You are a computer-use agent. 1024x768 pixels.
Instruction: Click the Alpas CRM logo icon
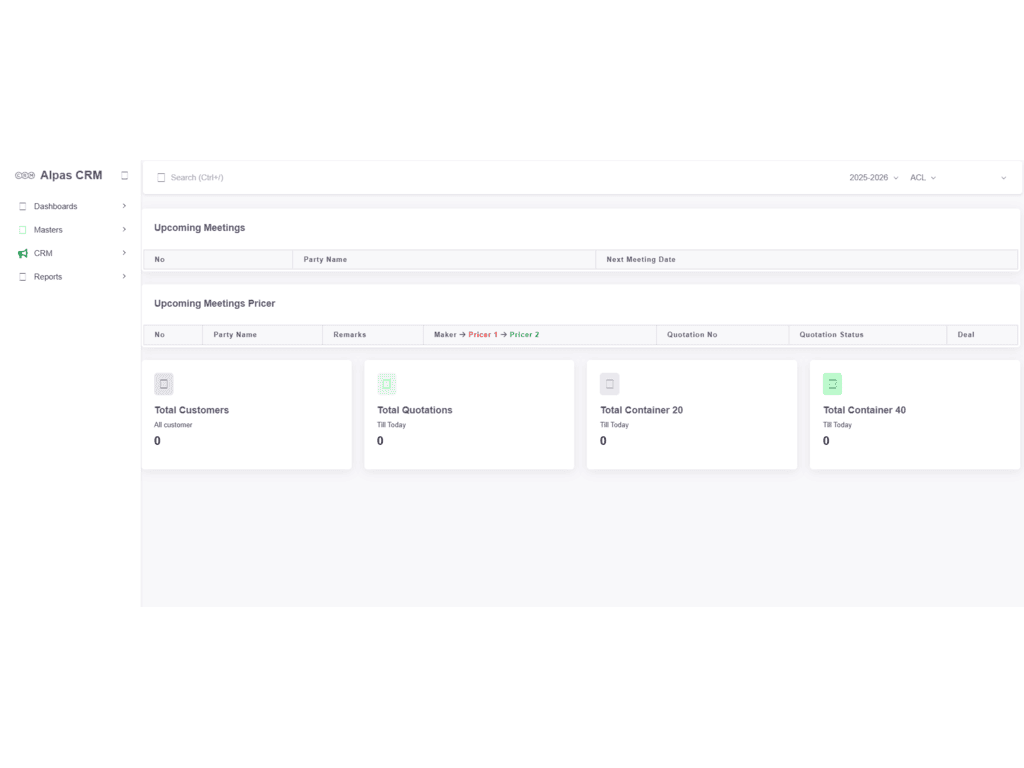click(x=25, y=176)
